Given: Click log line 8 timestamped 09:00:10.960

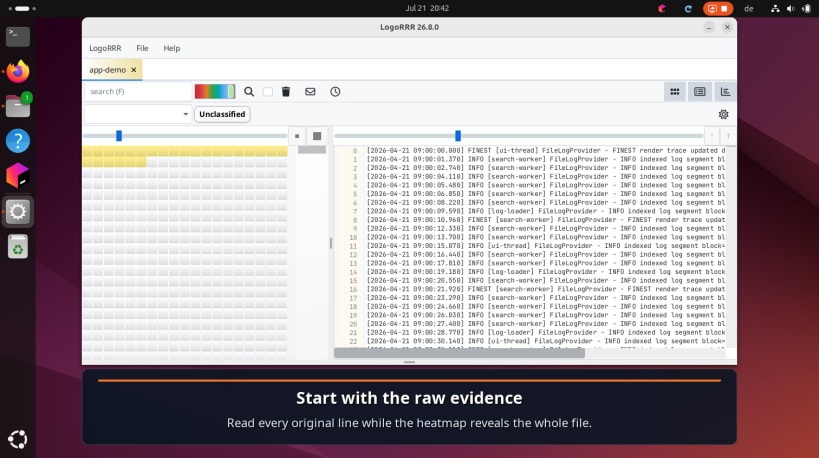Looking at the screenshot, I should point(545,220).
